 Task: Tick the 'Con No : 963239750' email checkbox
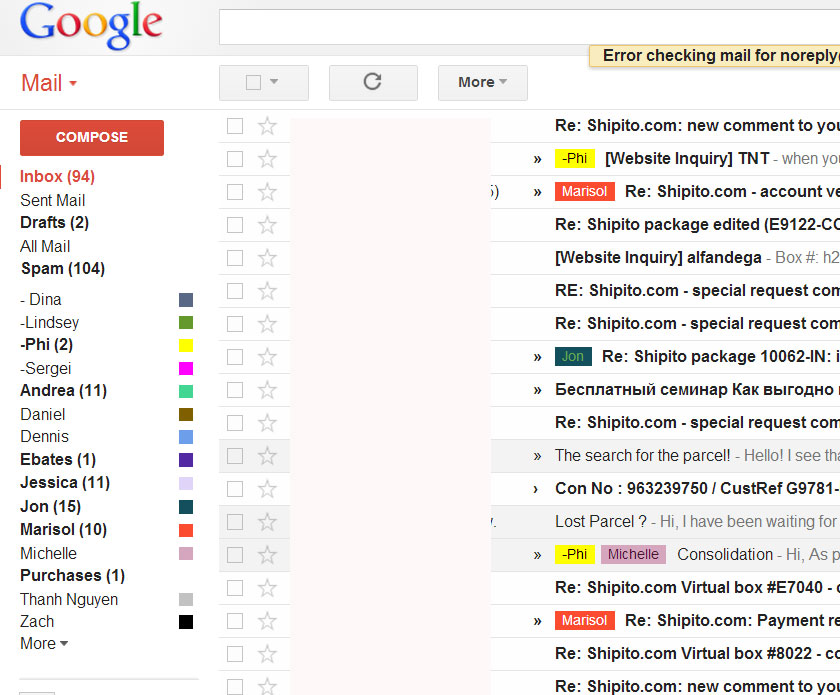pos(235,489)
